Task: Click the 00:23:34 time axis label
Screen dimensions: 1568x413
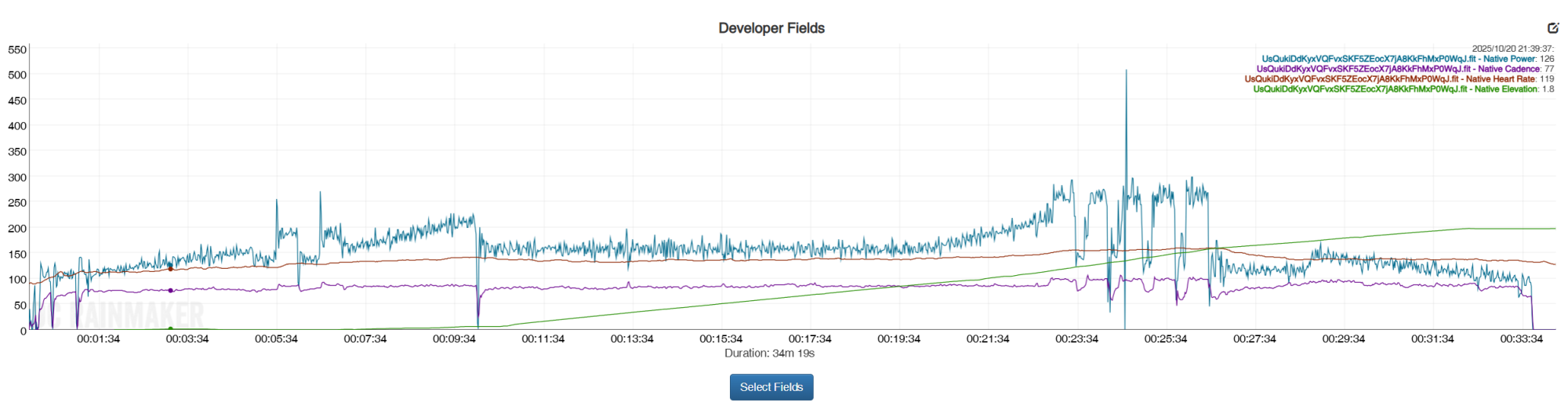Action: point(1076,339)
